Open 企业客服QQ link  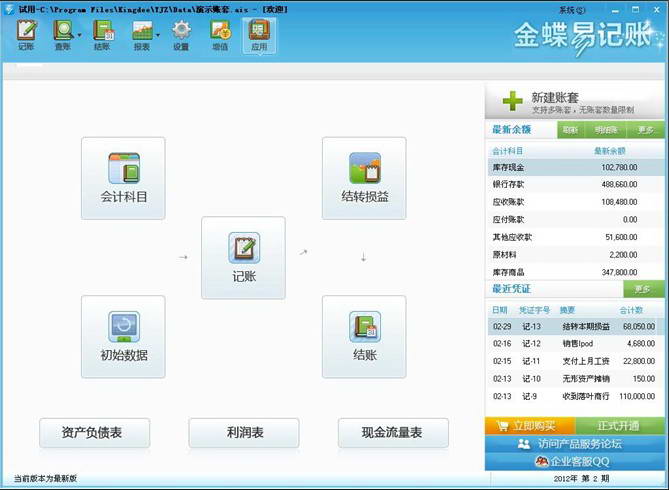575,461
